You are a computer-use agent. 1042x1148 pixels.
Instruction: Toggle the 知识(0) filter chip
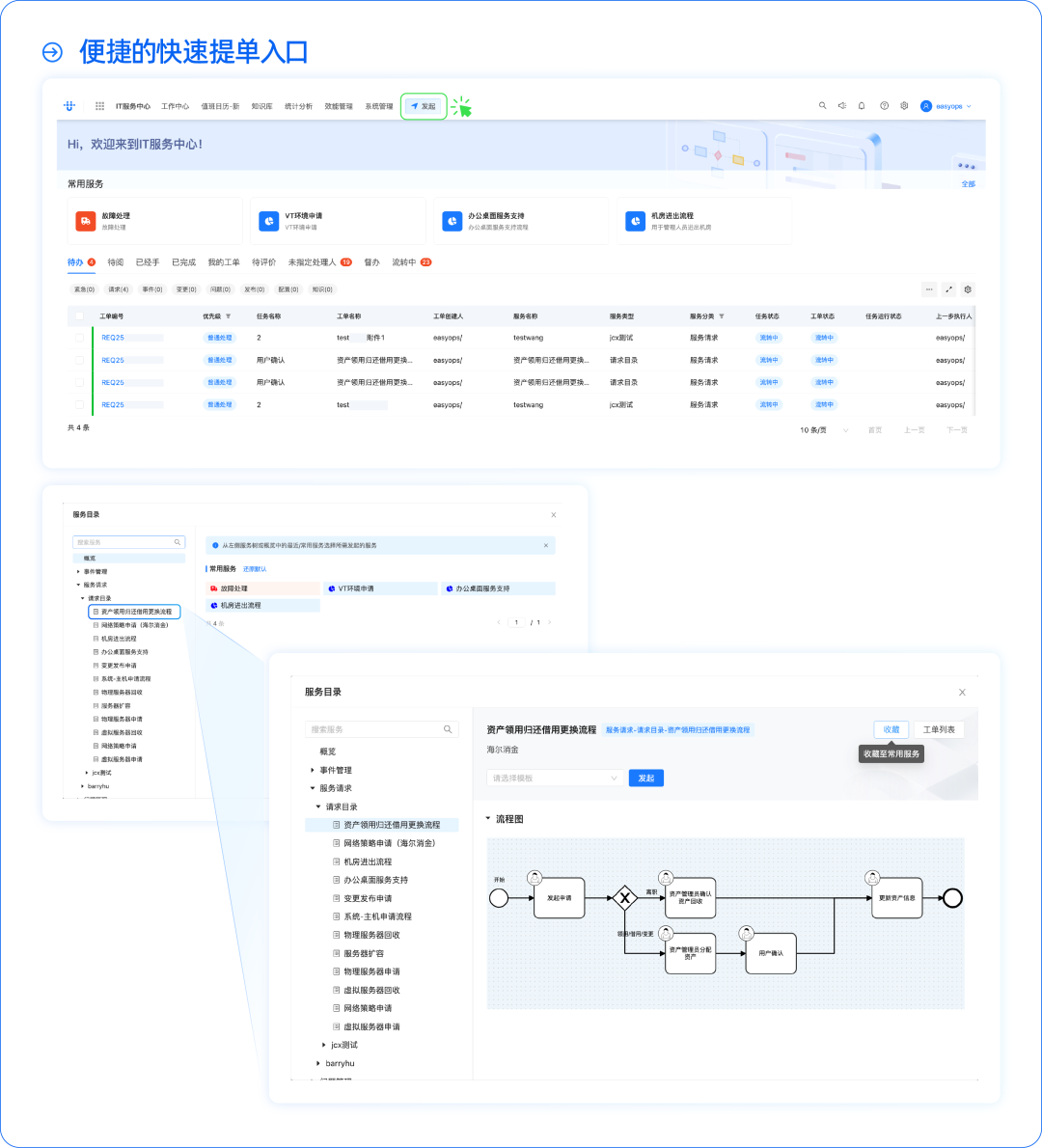[x=322, y=289]
